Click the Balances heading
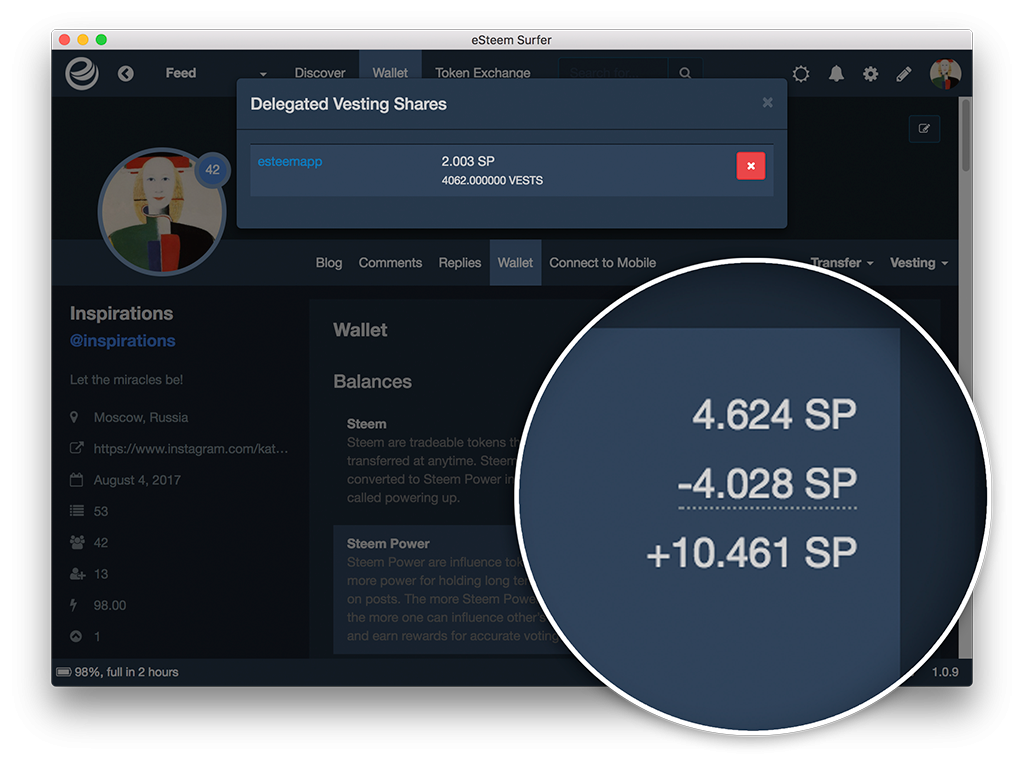 (x=372, y=381)
